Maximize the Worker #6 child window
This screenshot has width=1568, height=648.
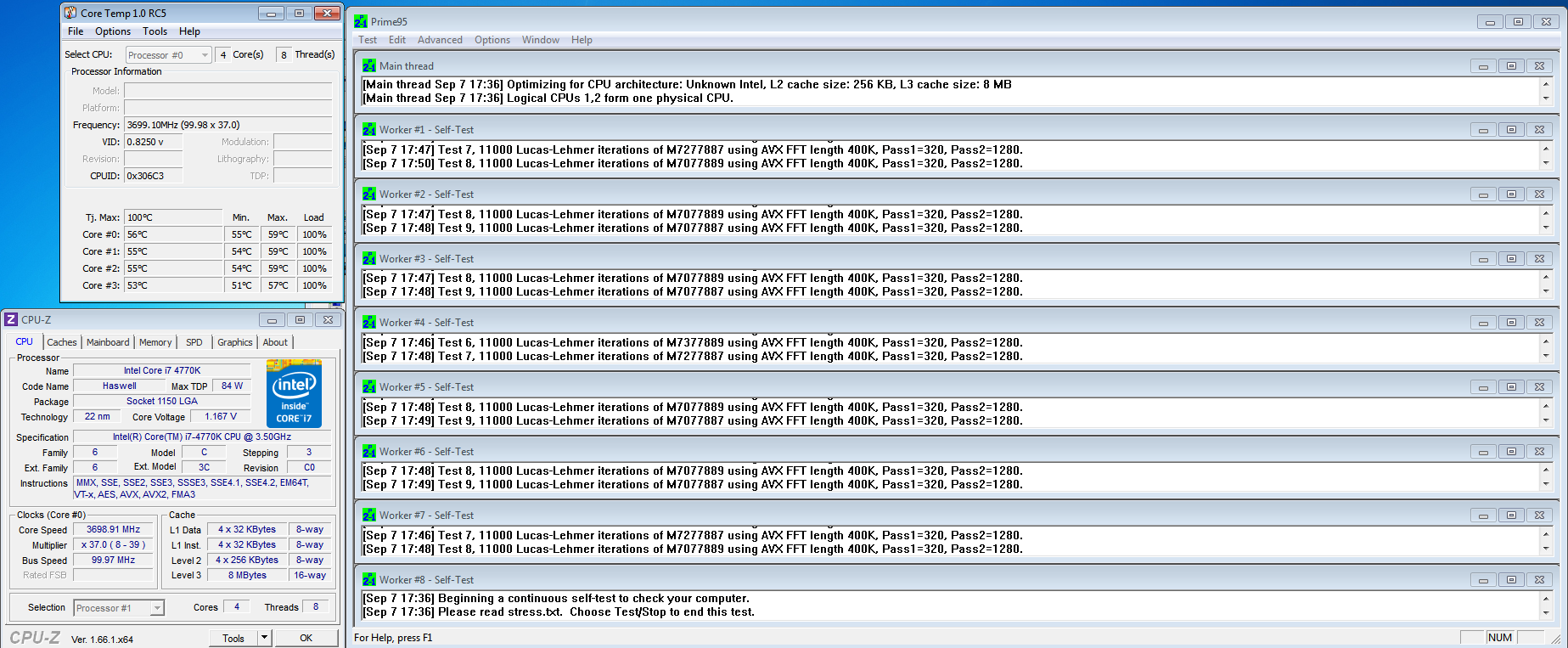point(1511,452)
